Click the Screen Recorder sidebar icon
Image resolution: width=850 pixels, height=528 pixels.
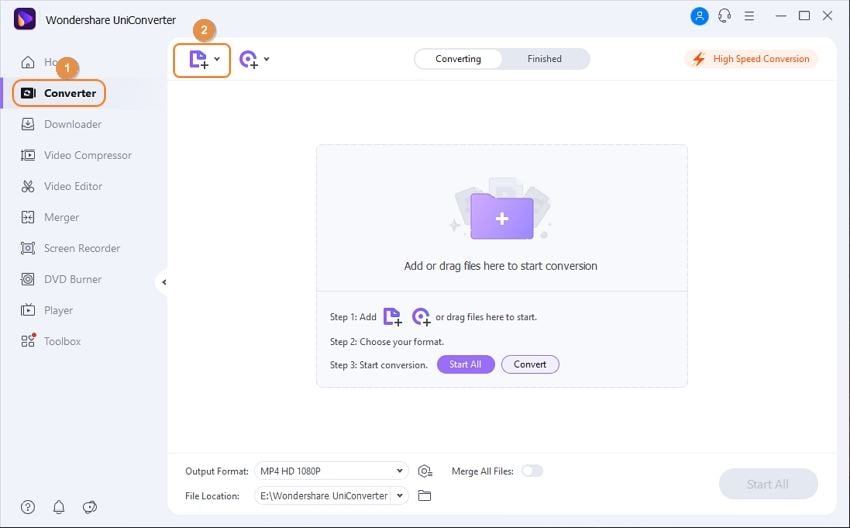tap(28, 248)
